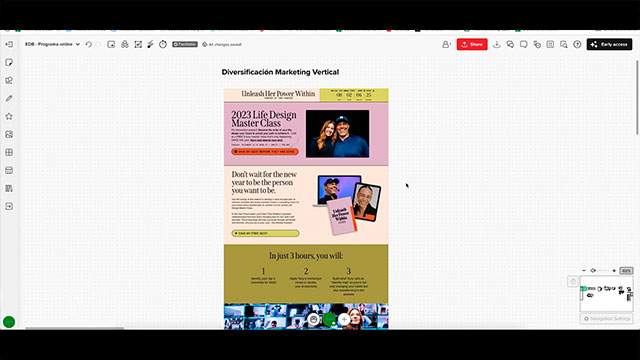Click the zoom percentage box
This screenshot has height=360, width=640.
tap(626, 271)
